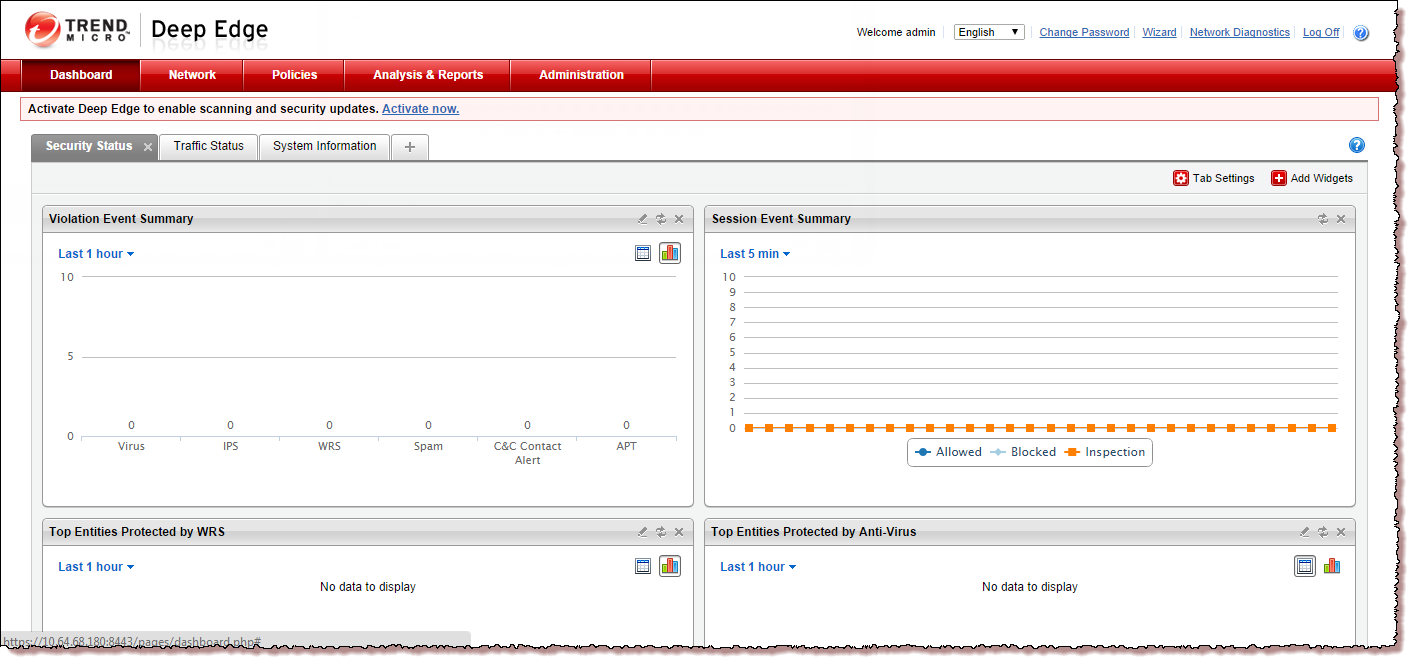This screenshot has height=667, width=1416.
Task: Add a new dashboard tab with plus
Action: pyautogui.click(x=409, y=147)
